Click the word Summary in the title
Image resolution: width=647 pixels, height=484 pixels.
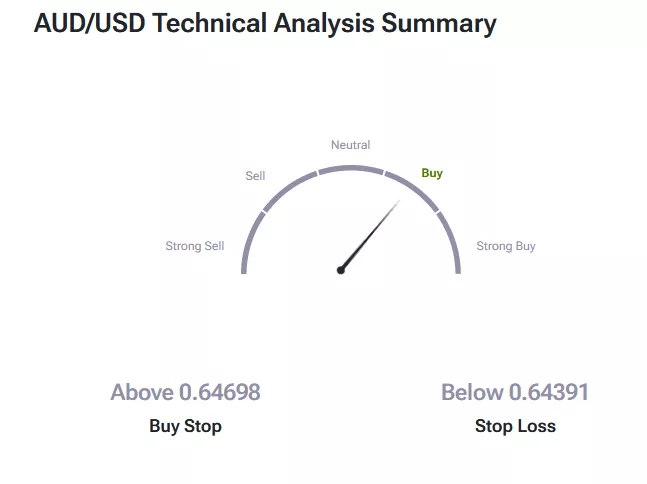(x=439, y=24)
